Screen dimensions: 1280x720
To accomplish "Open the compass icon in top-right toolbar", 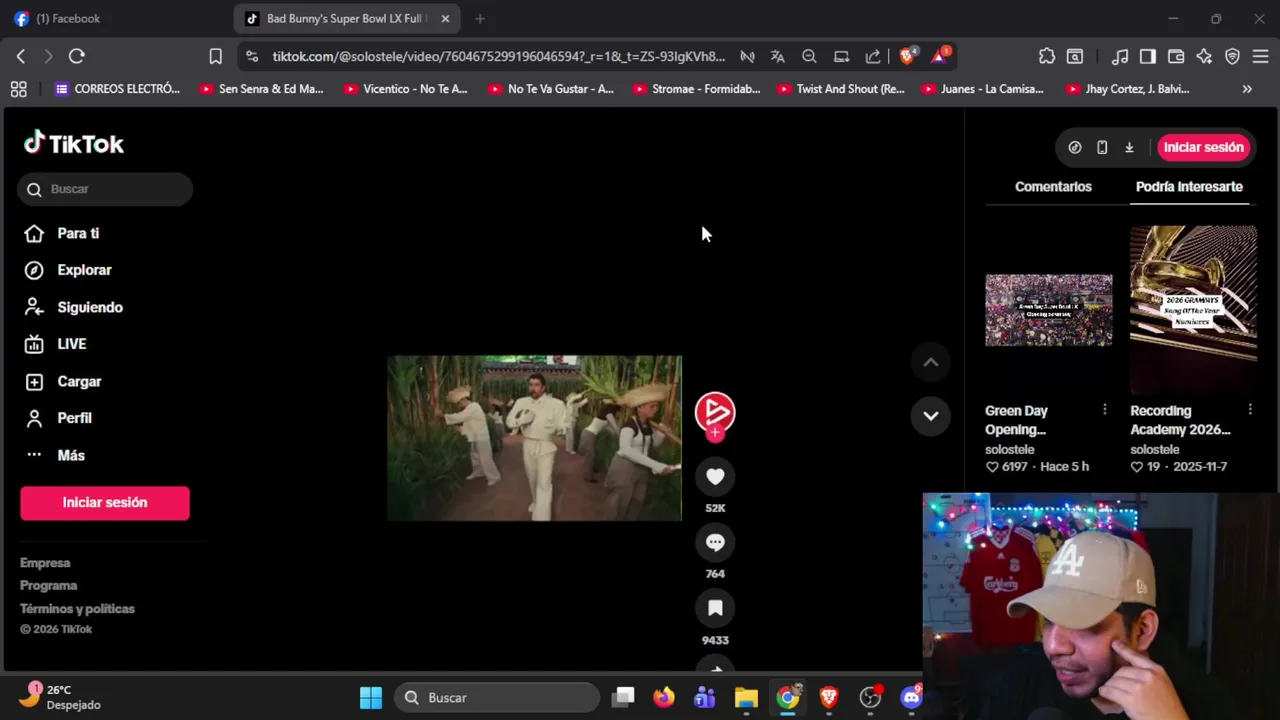I will tap(1075, 147).
